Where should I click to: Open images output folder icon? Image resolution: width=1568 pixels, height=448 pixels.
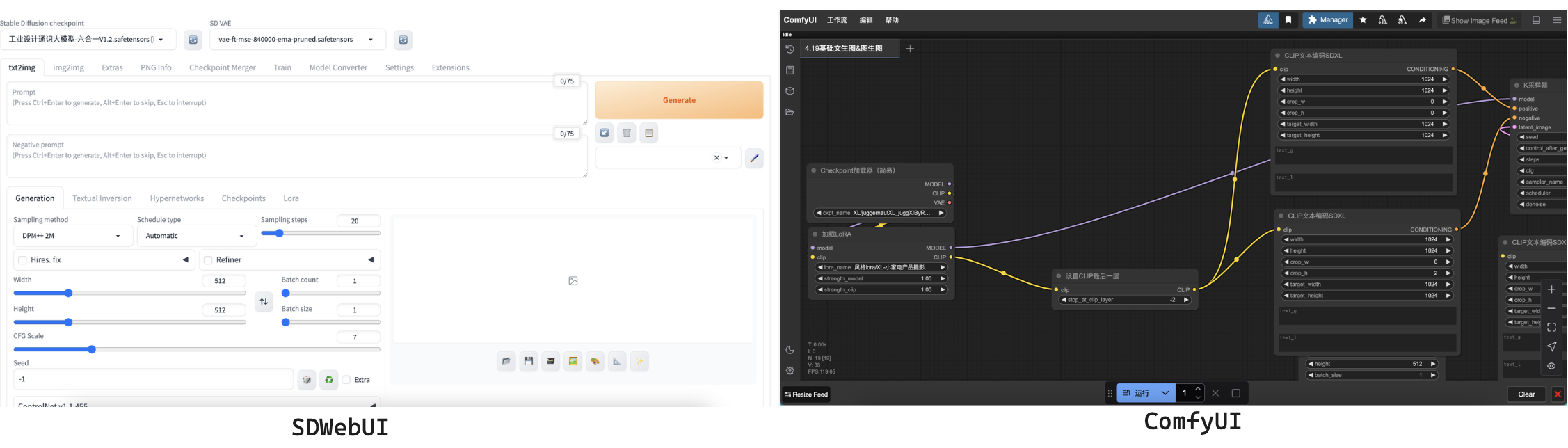tap(506, 361)
